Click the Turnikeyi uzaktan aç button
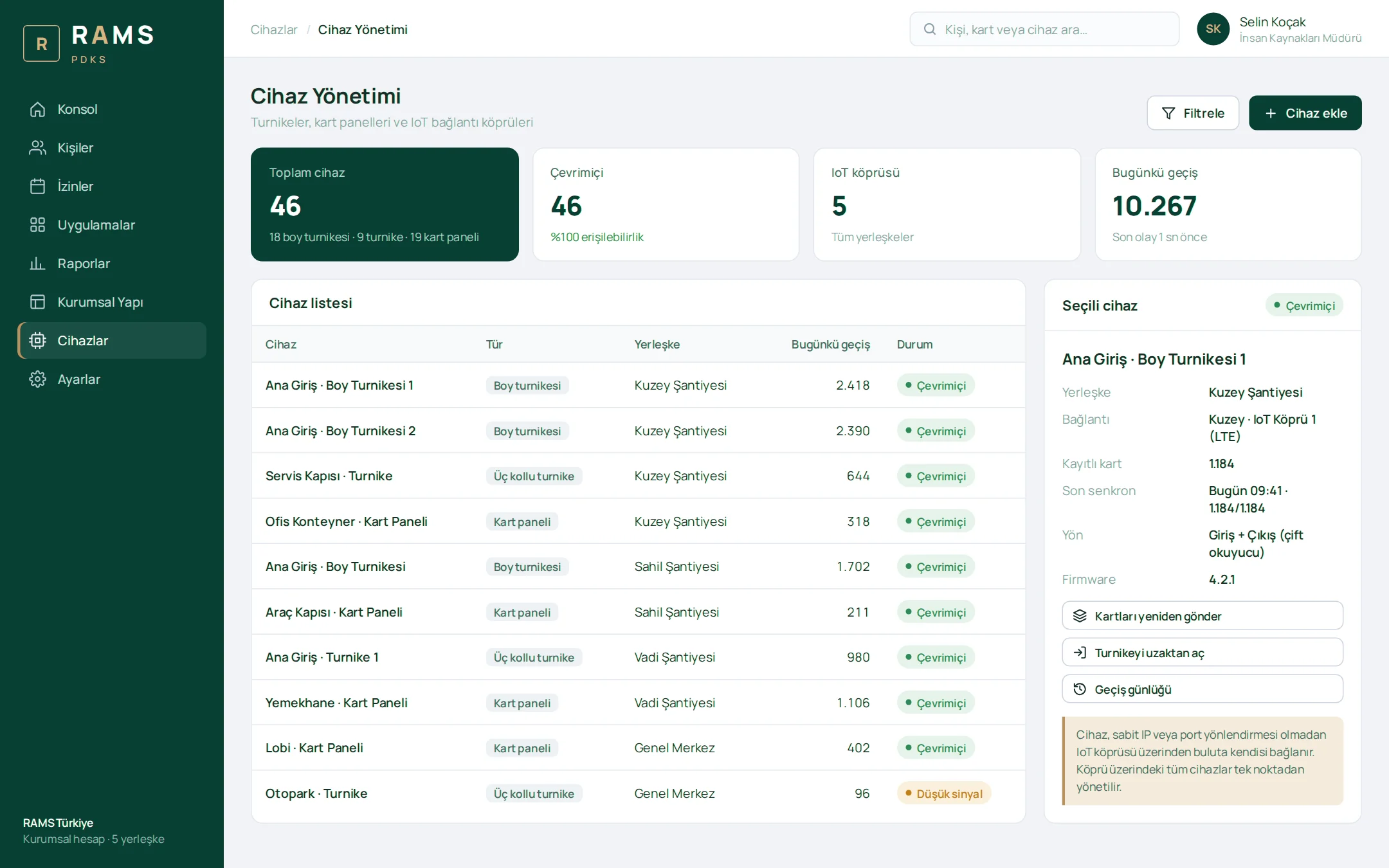The image size is (1389, 868). [x=1202, y=653]
